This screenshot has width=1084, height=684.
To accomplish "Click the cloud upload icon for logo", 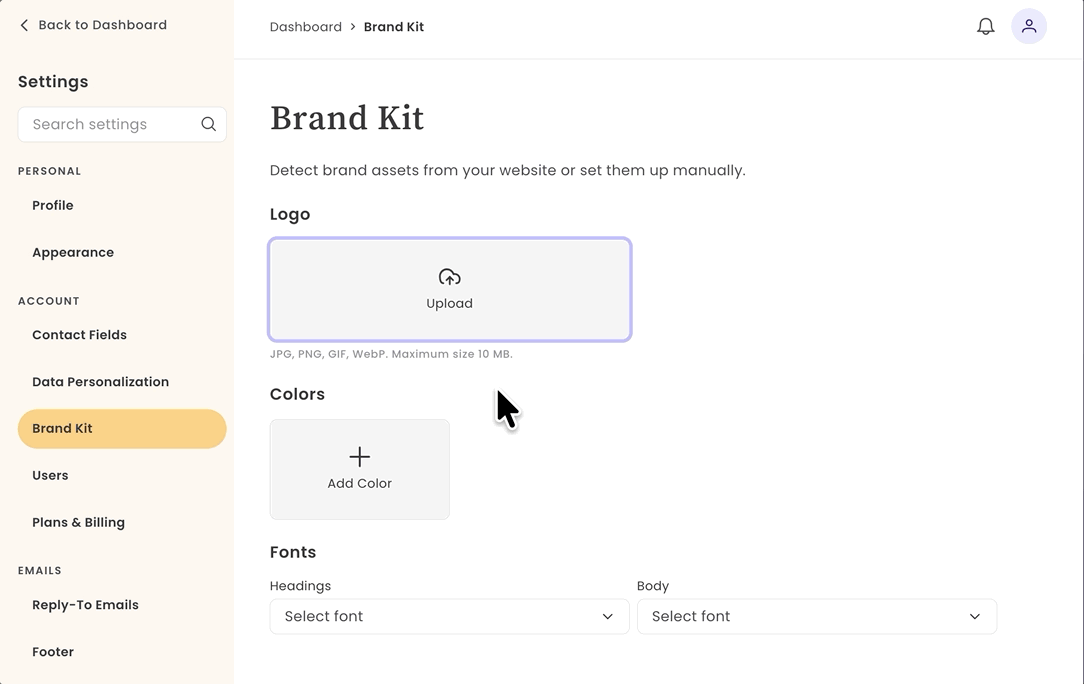I will (449, 277).
